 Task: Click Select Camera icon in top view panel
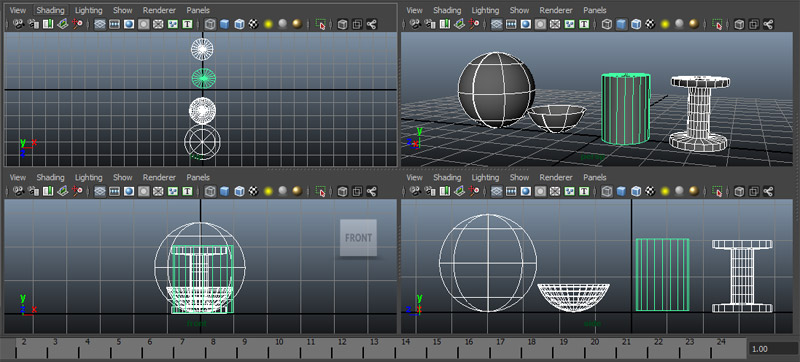(18, 24)
